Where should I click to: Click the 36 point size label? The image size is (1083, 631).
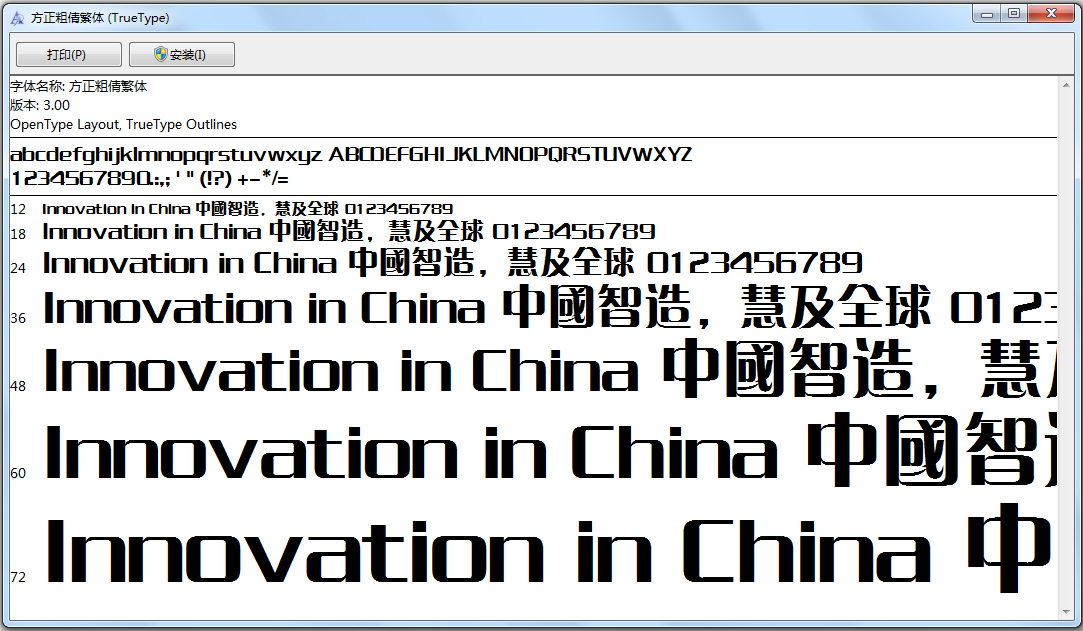18,318
